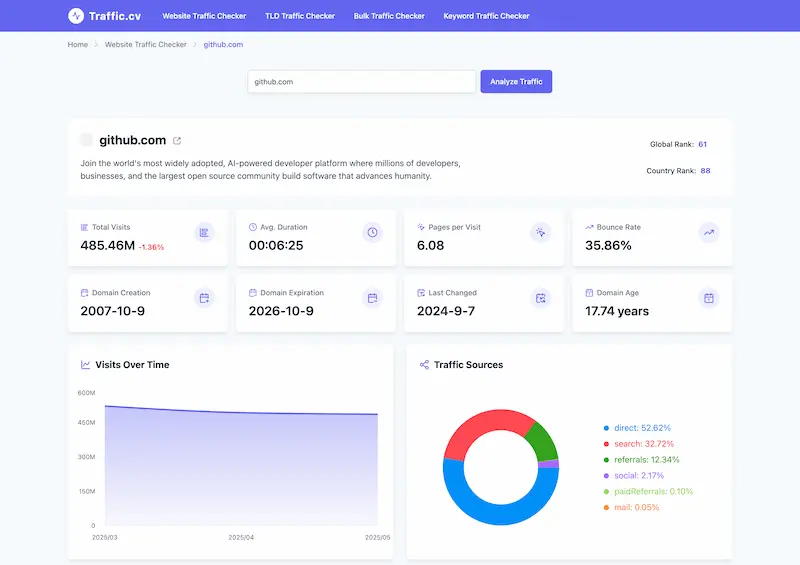Open Bulk Traffic Checker in navbar
This screenshot has width=800, height=565.
point(389,16)
